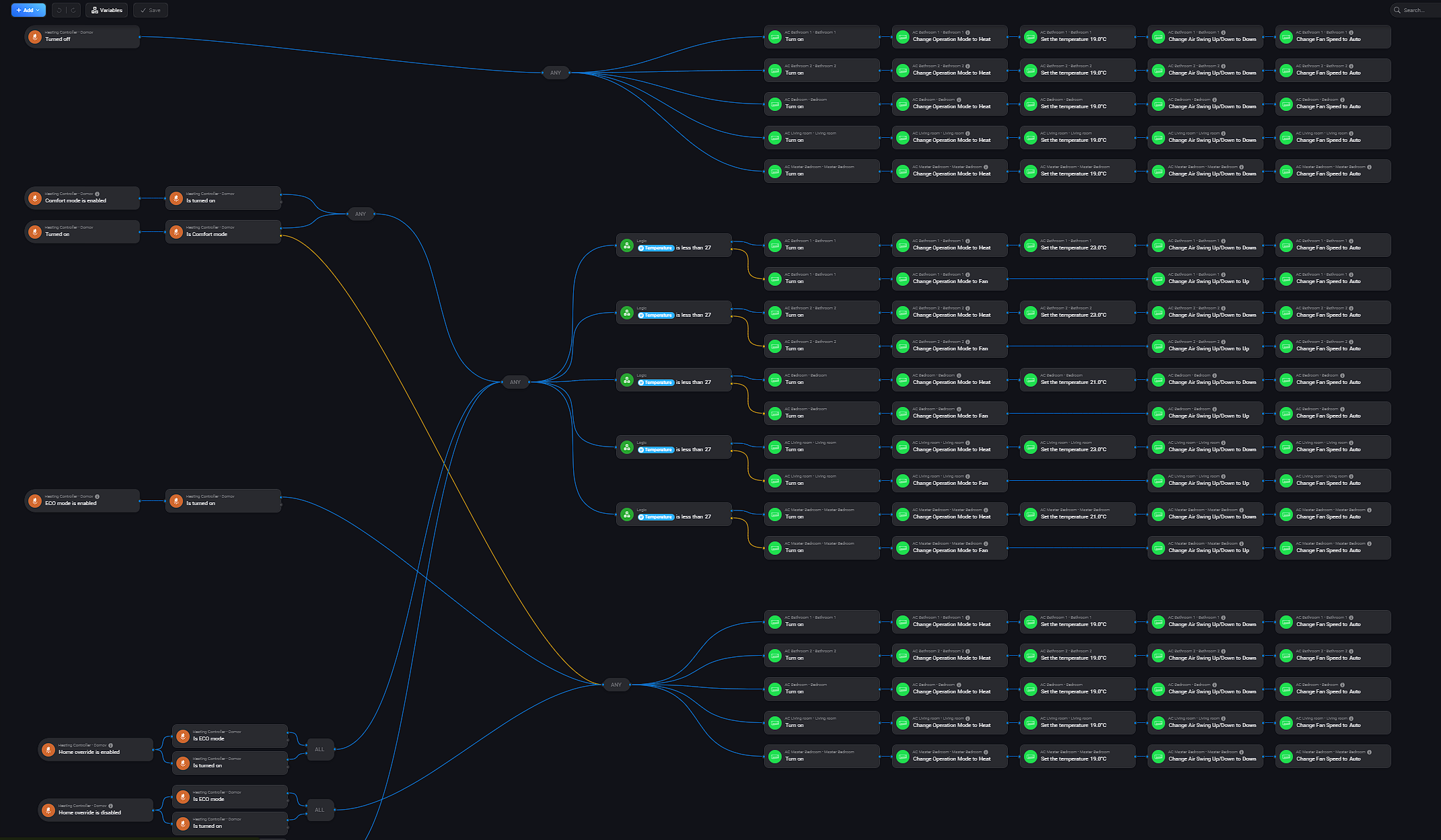Select ANY node linked from 'Turned off' card
The width and height of the screenshot is (1441, 840).
click(556, 73)
